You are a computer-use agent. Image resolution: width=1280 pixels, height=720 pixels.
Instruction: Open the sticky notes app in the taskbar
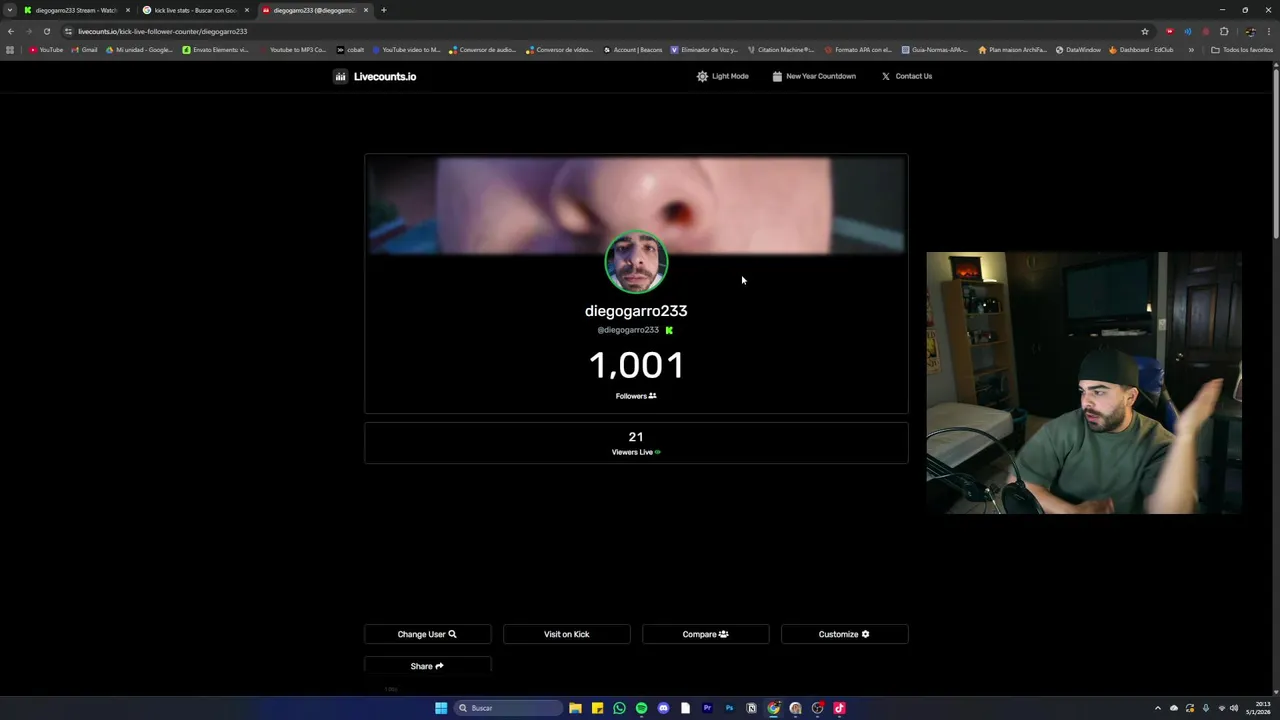click(x=597, y=708)
